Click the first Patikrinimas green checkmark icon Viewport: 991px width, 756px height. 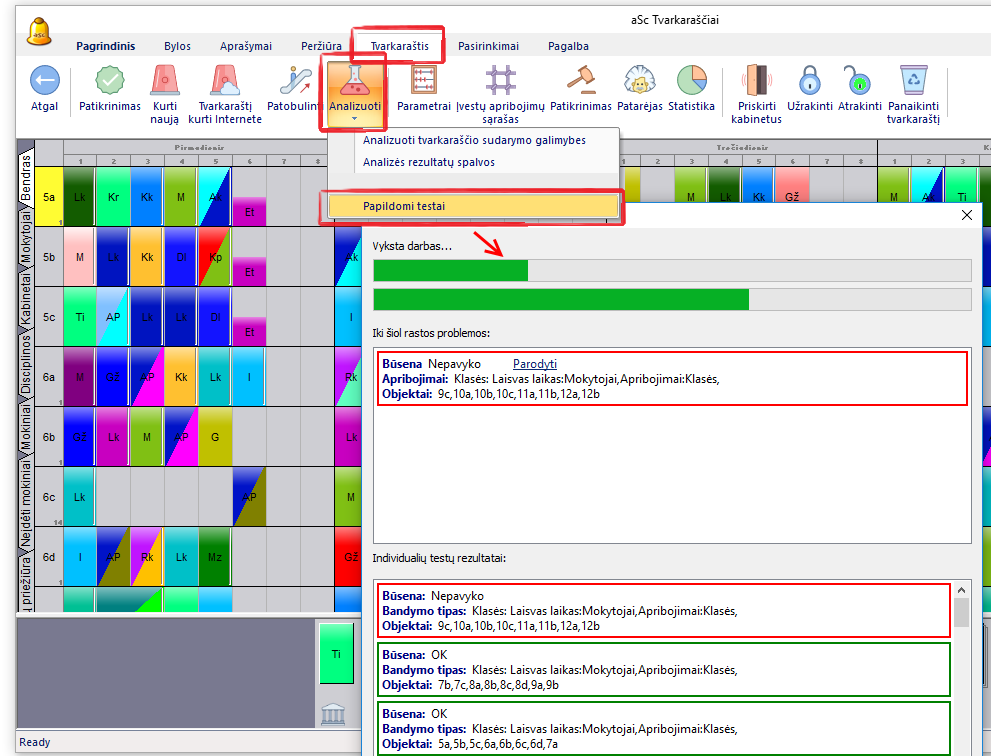[109, 82]
